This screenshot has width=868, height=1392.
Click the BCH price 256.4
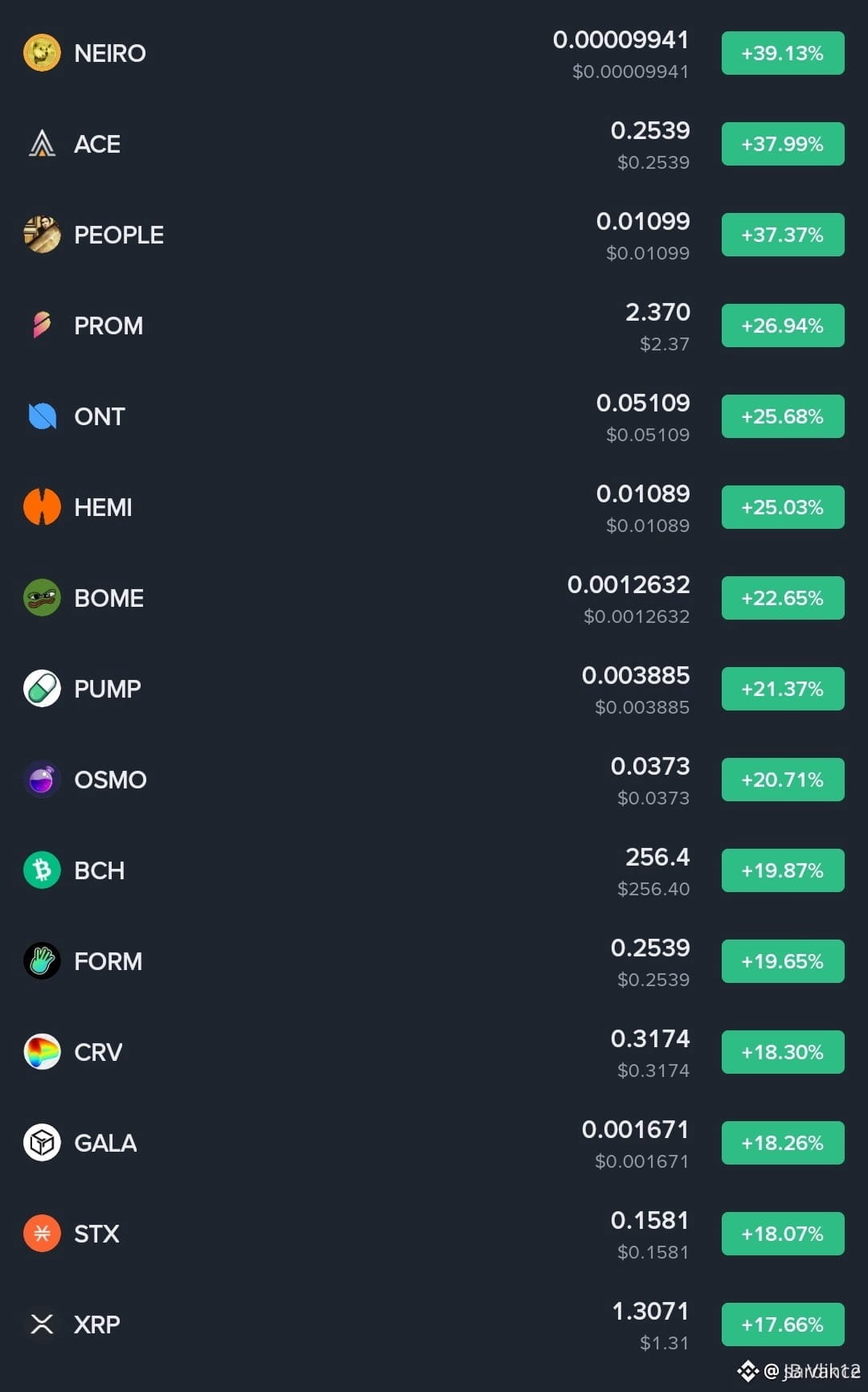(657, 857)
